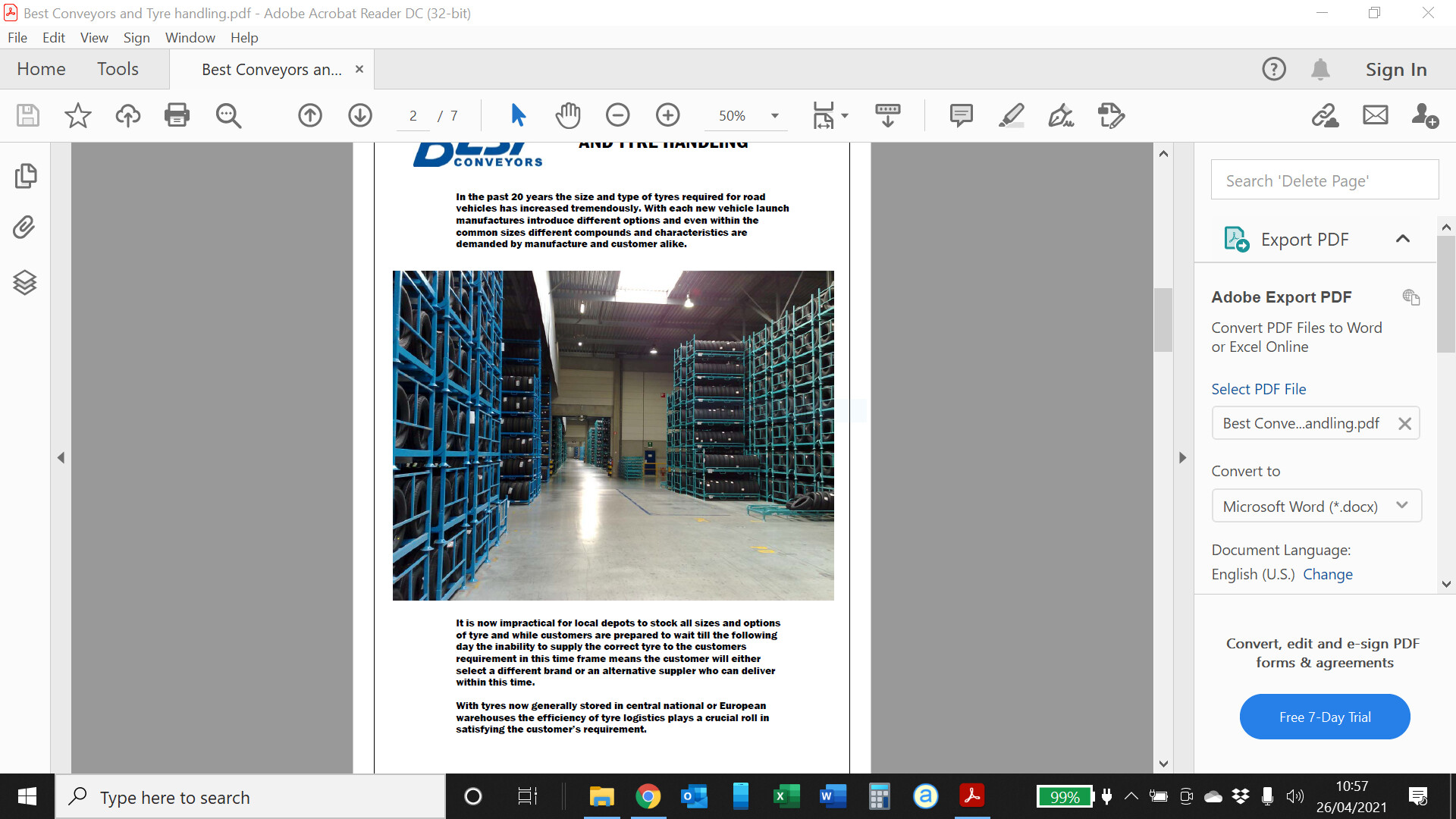Go to next page arrow
Image resolution: width=1456 pixels, height=819 pixels.
[x=359, y=115]
